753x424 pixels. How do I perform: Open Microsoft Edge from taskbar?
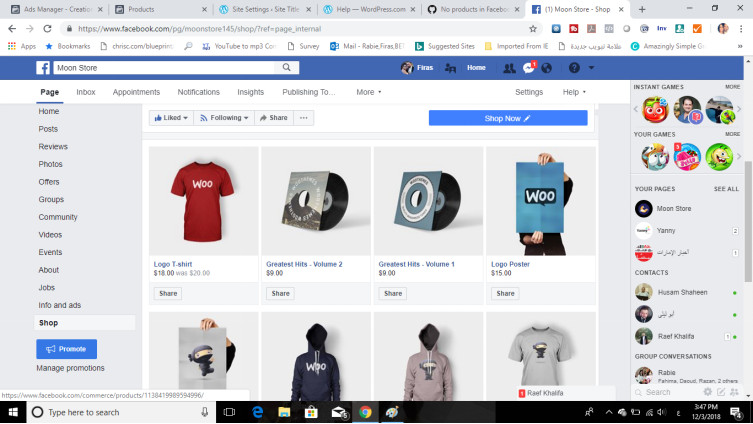pyautogui.click(x=257, y=412)
